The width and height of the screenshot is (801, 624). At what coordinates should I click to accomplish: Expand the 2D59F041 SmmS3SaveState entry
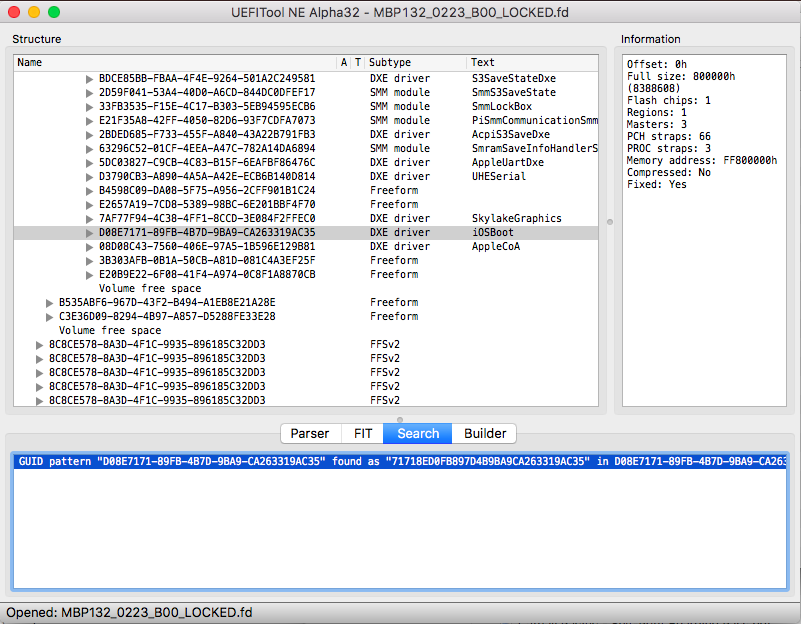click(x=89, y=93)
